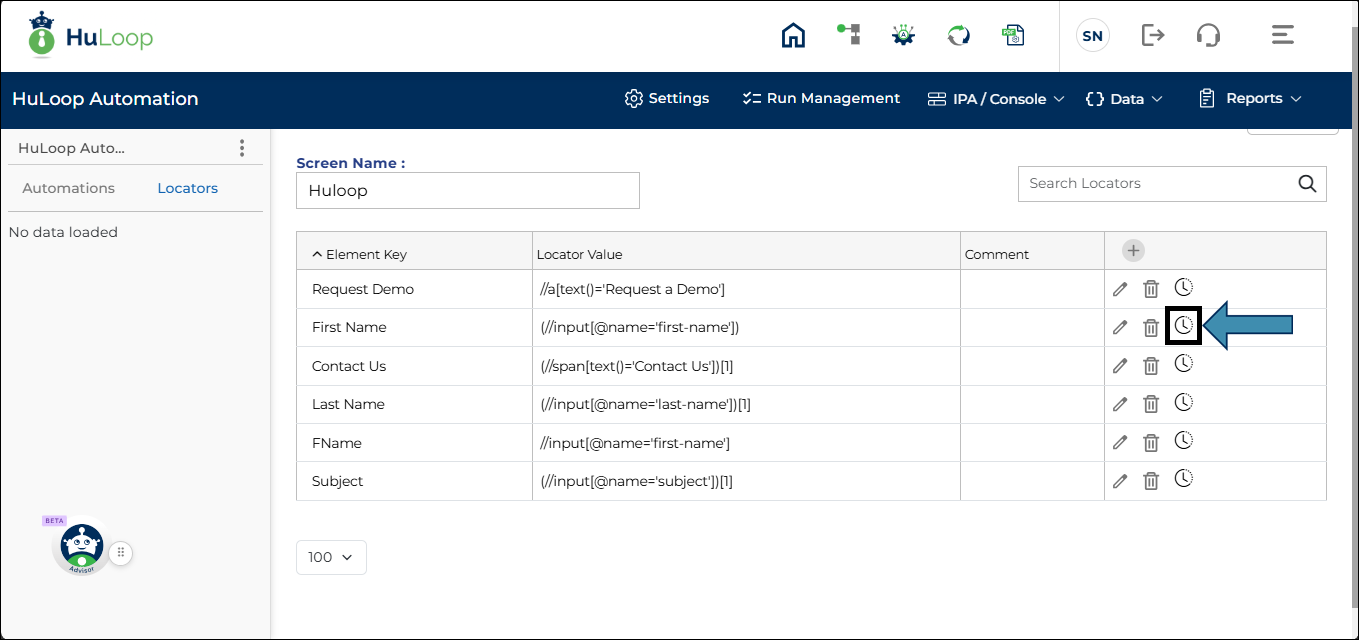Open the Advisor beta robot assistant

81,546
